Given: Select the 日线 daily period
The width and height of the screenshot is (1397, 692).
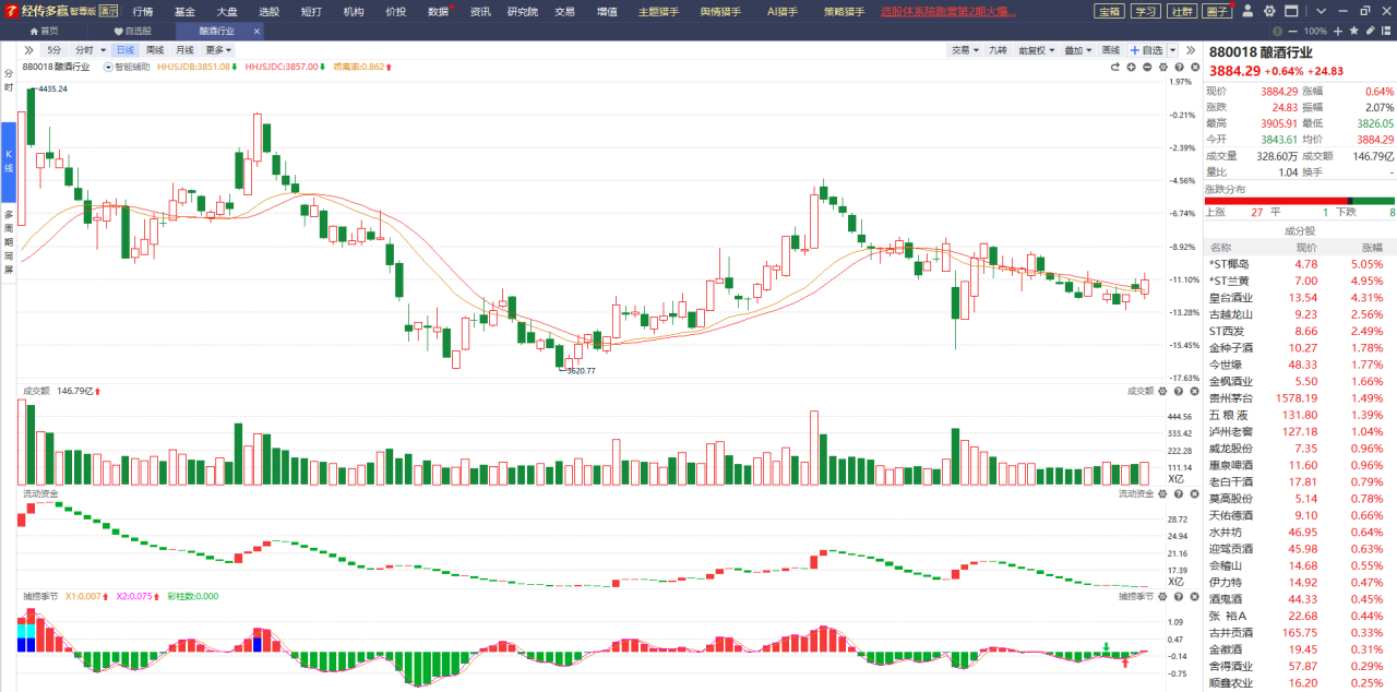Looking at the screenshot, I should tap(125, 50).
